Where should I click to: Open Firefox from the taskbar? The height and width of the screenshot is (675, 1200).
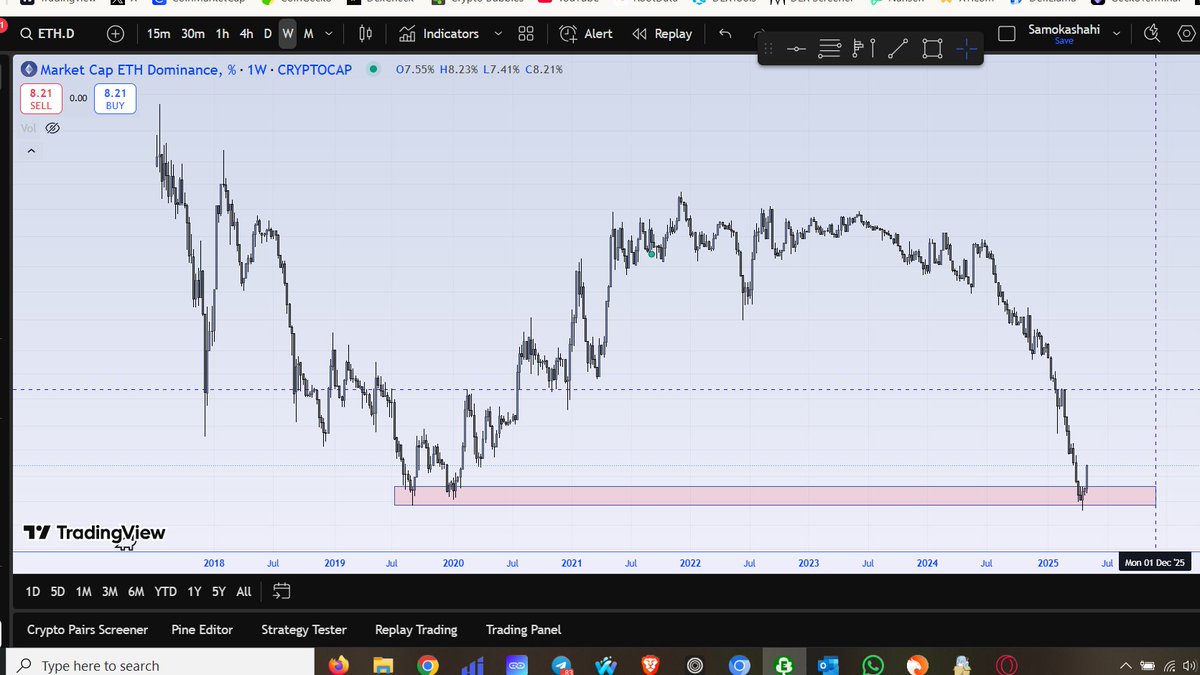338,665
